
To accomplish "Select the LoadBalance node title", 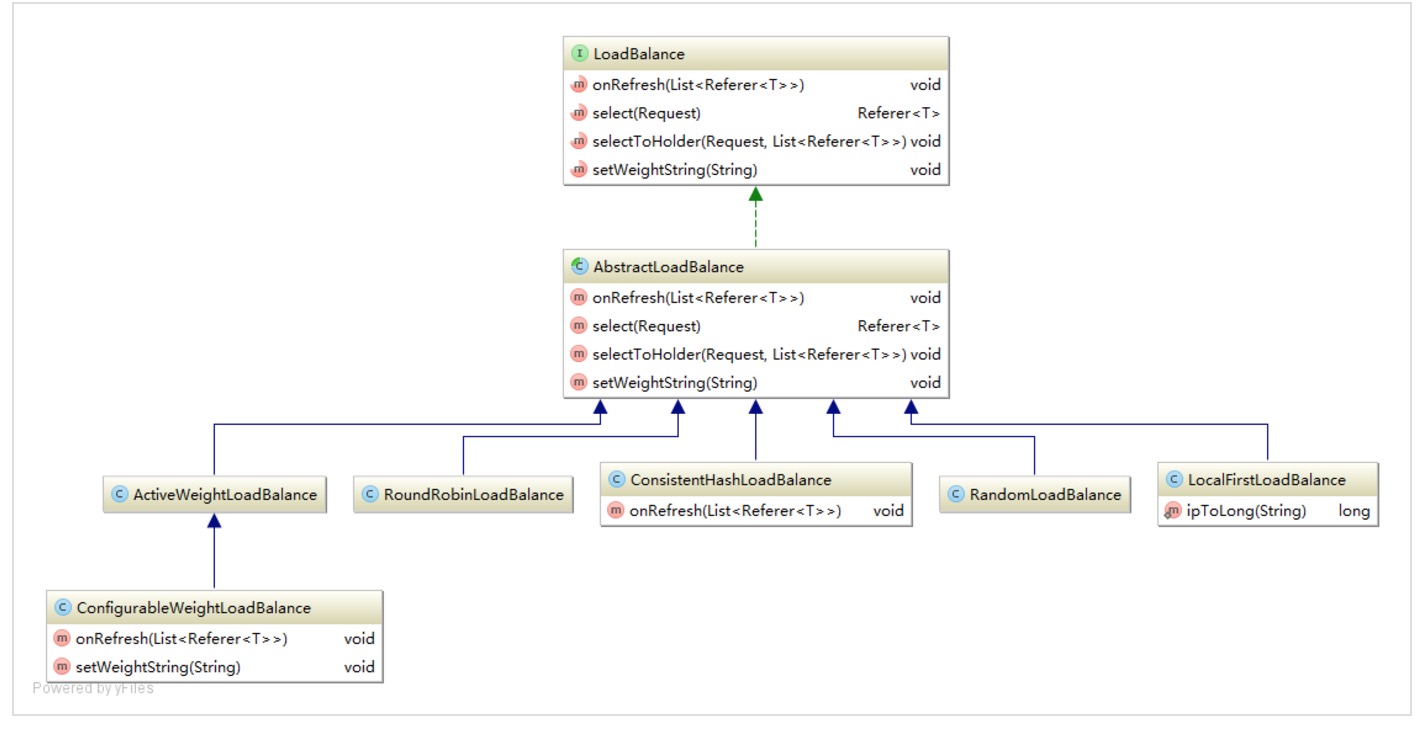I will pyautogui.click(x=639, y=54).
